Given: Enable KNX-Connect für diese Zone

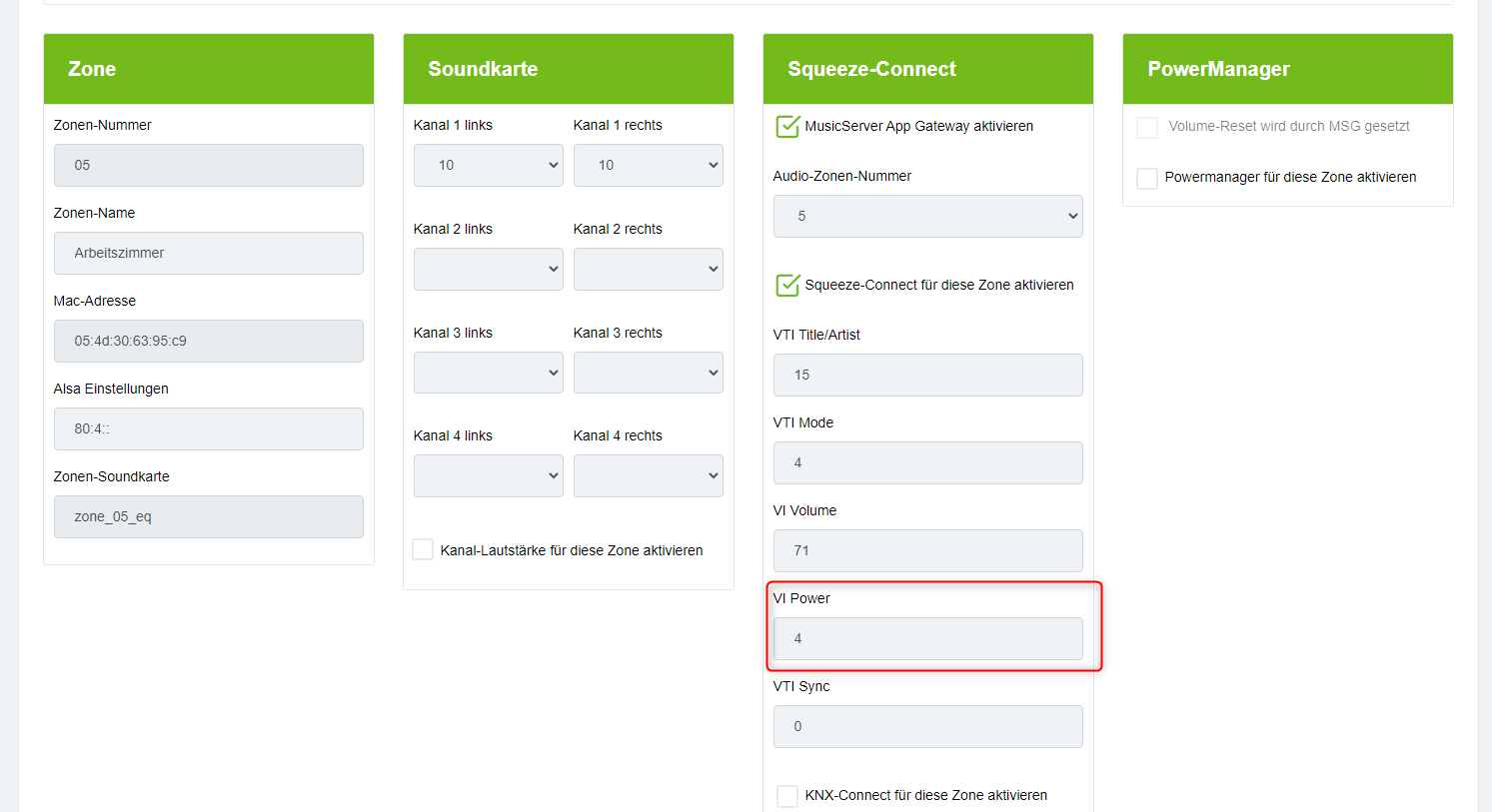Looking at the screenshot, I should click(x=787, y=796).
